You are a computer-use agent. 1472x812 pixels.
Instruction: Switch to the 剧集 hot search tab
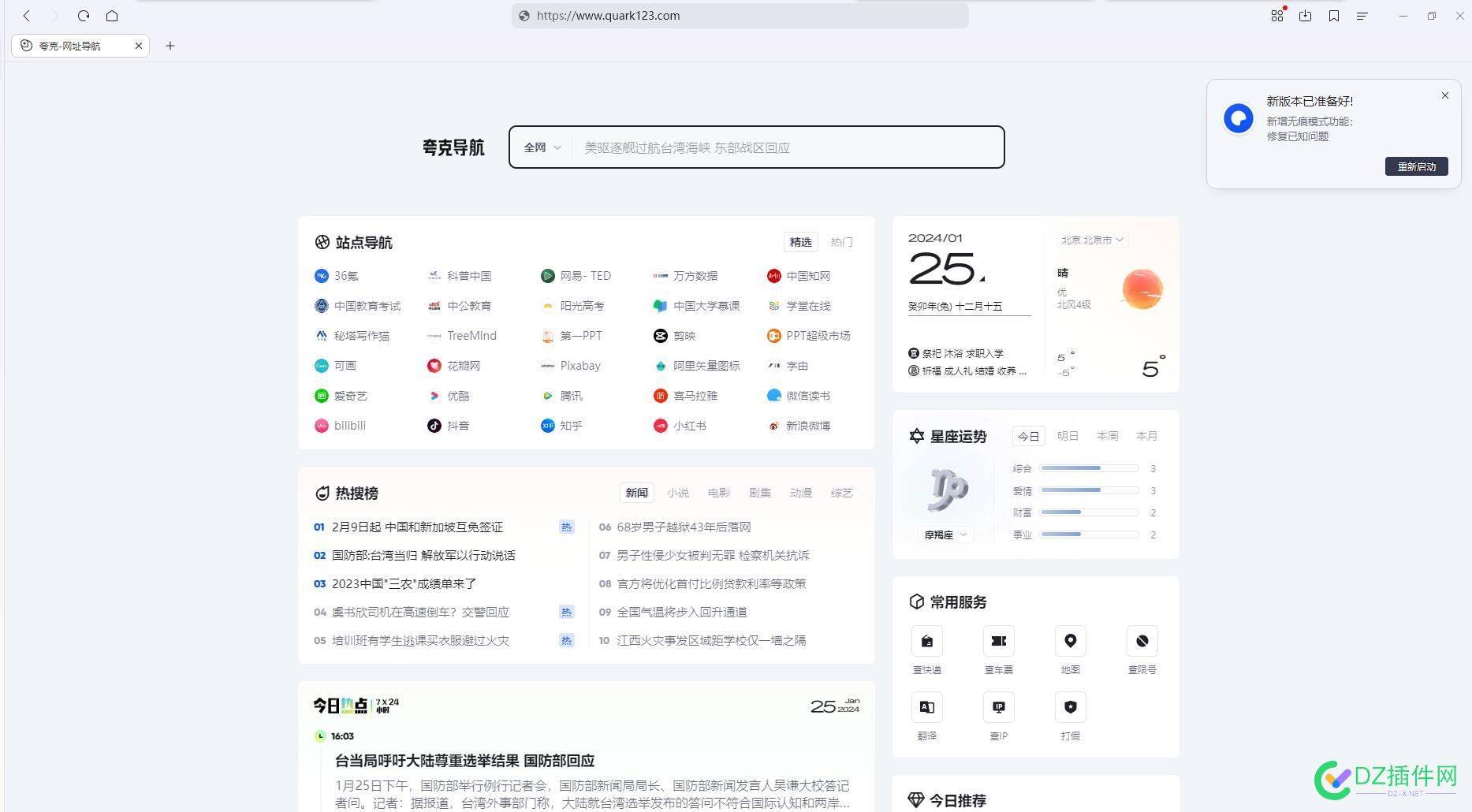pos(760,493)
